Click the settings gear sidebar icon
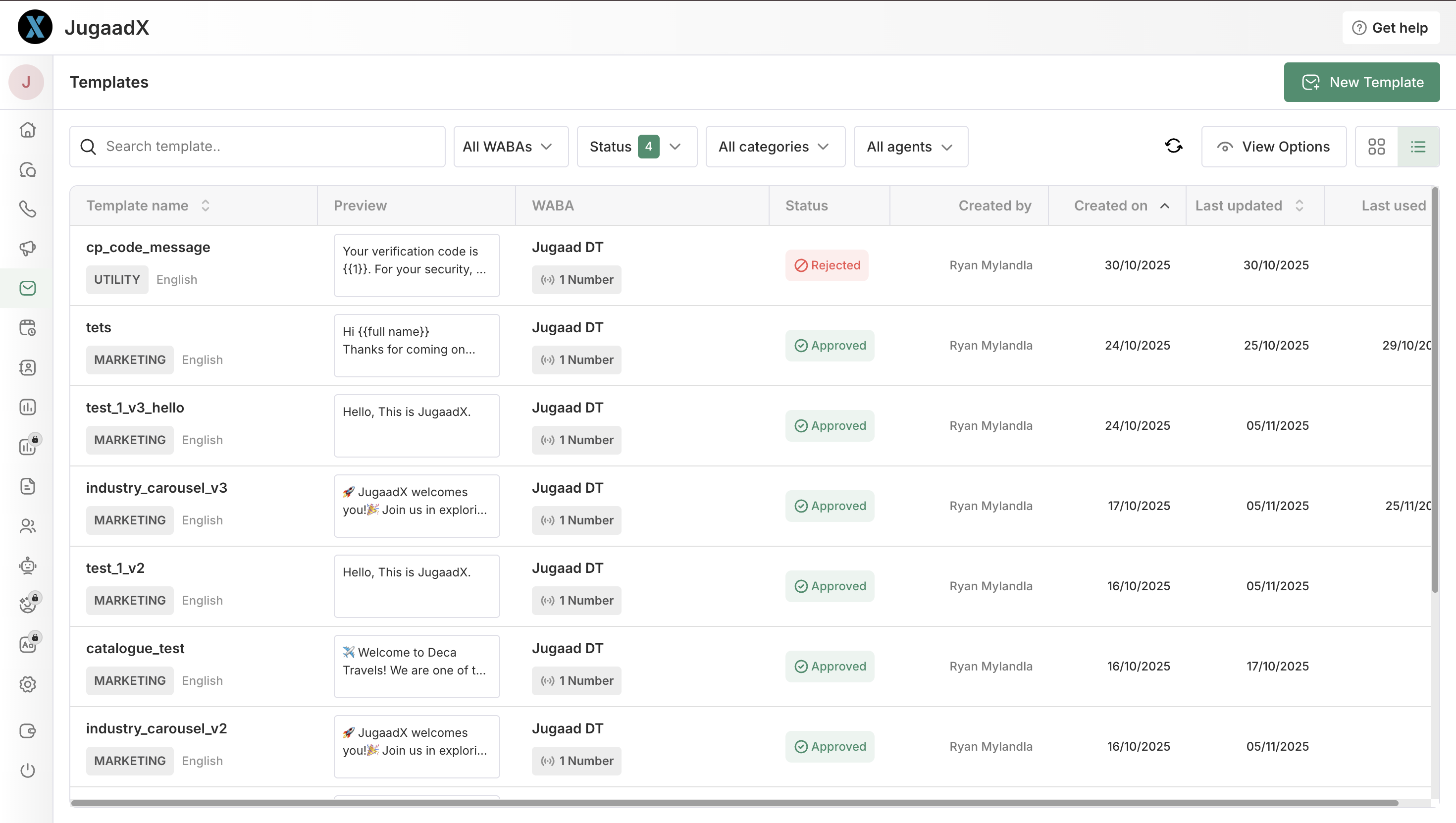Image resolution: width=1456 pixels, height=823 pixels. click(x=27, y=684)
